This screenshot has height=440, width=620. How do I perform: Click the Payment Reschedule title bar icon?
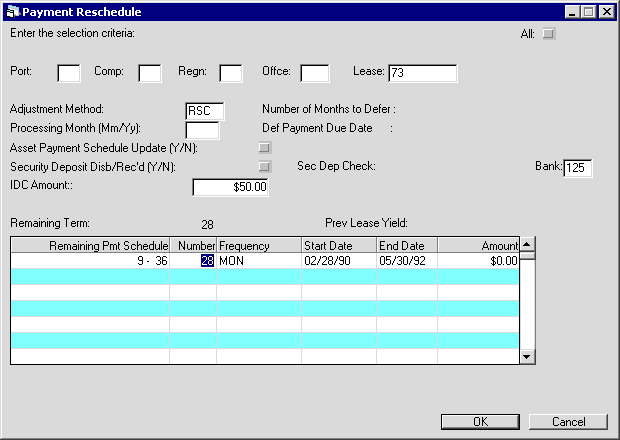click(x=13, y=12)
